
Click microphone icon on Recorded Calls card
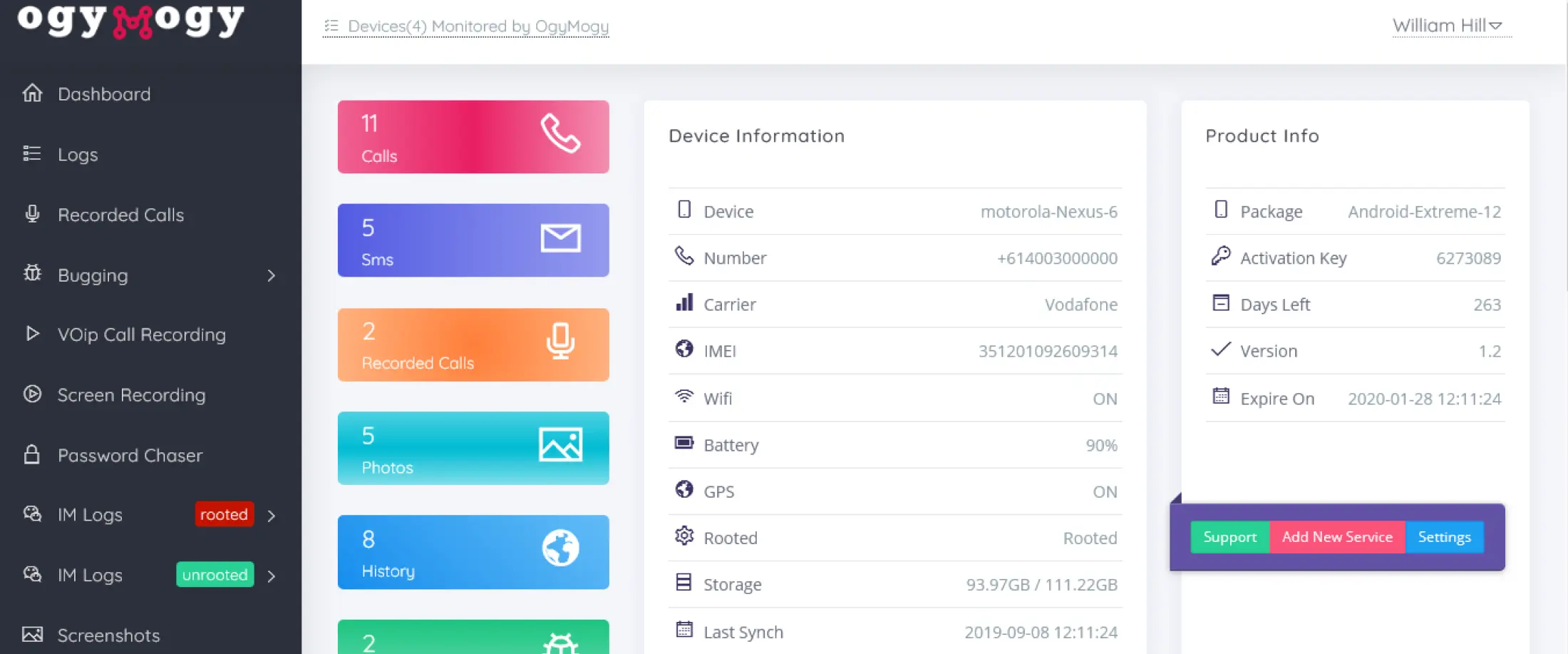[x=560, y=341]
